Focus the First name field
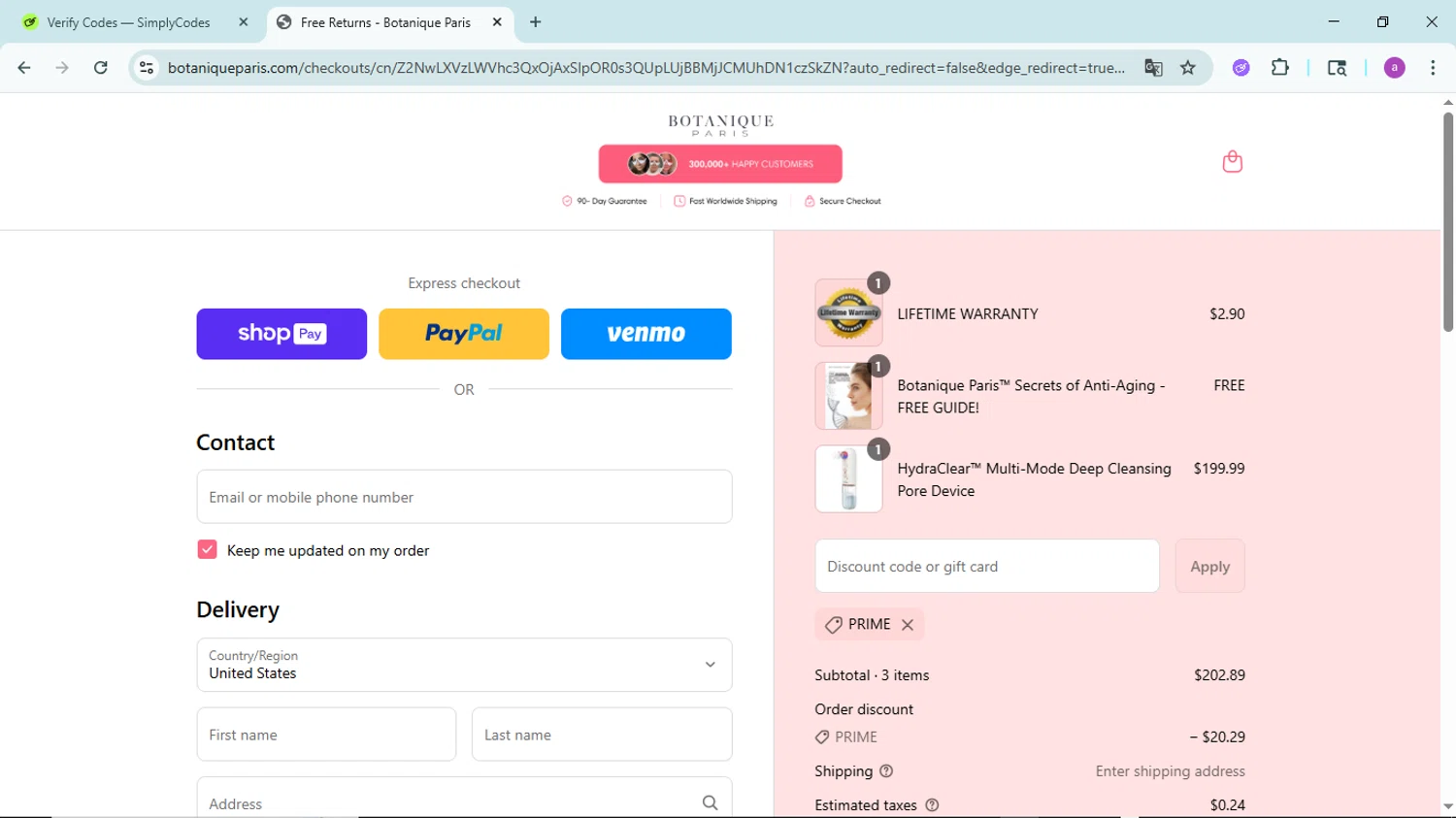 (x=326, y=735)
